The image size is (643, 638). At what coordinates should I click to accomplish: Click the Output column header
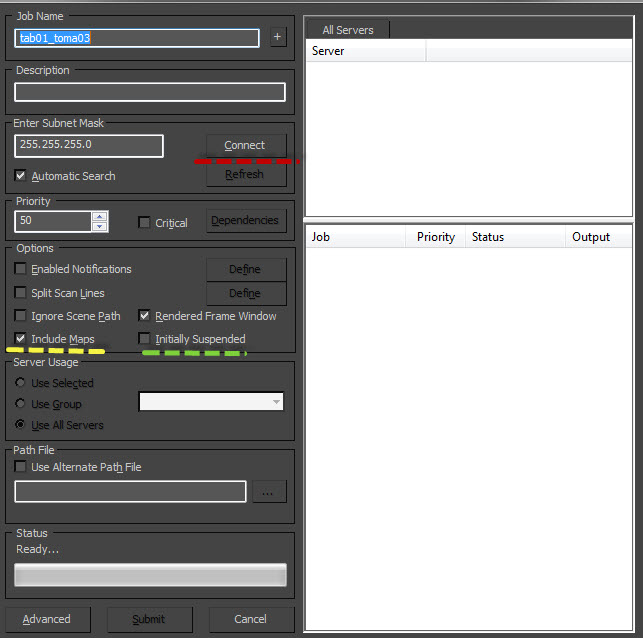click(598, 237)
